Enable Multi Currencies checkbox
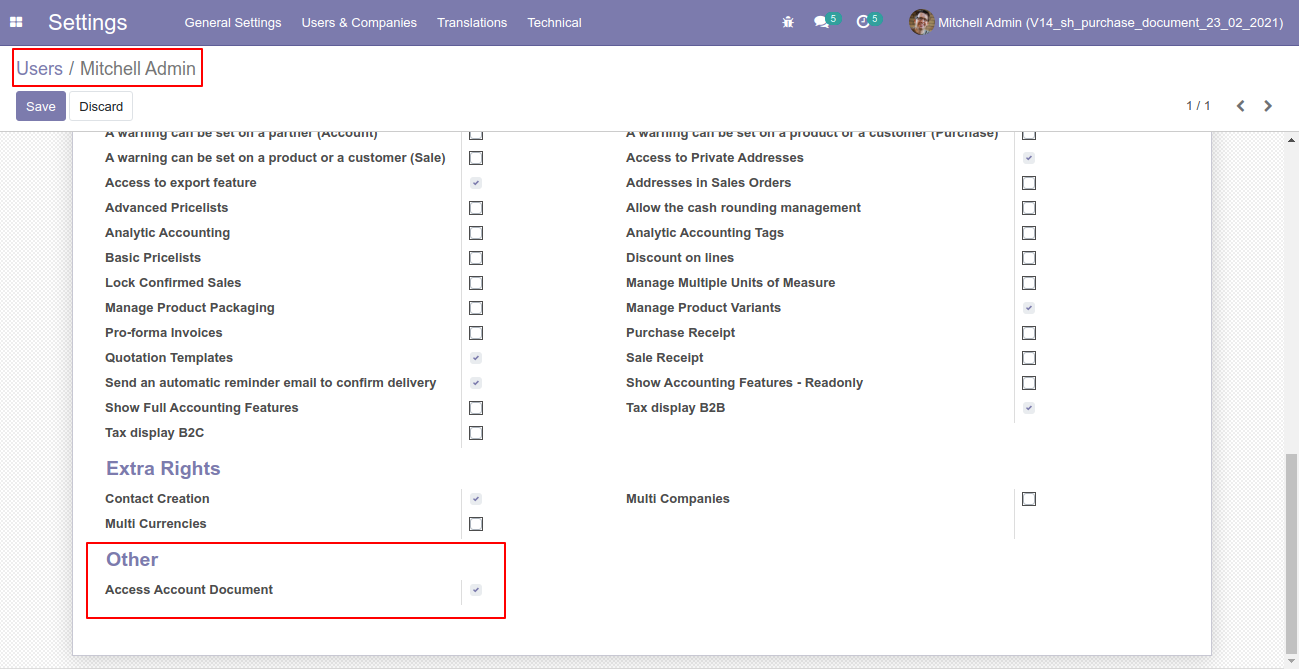This screenshot has height=669, width=1299. tap(476, 524)
